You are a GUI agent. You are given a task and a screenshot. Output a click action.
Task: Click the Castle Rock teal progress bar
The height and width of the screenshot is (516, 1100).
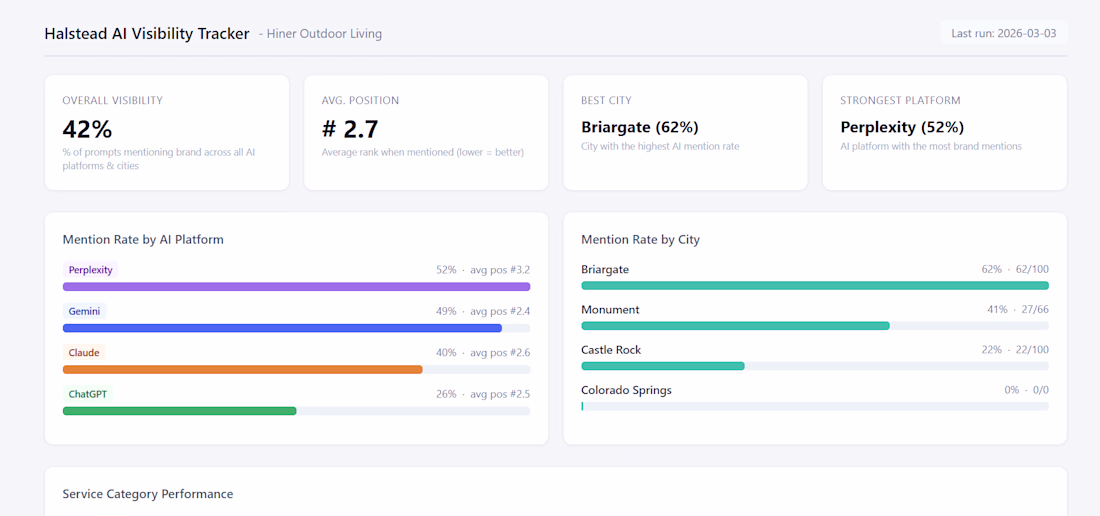(663, 366)
